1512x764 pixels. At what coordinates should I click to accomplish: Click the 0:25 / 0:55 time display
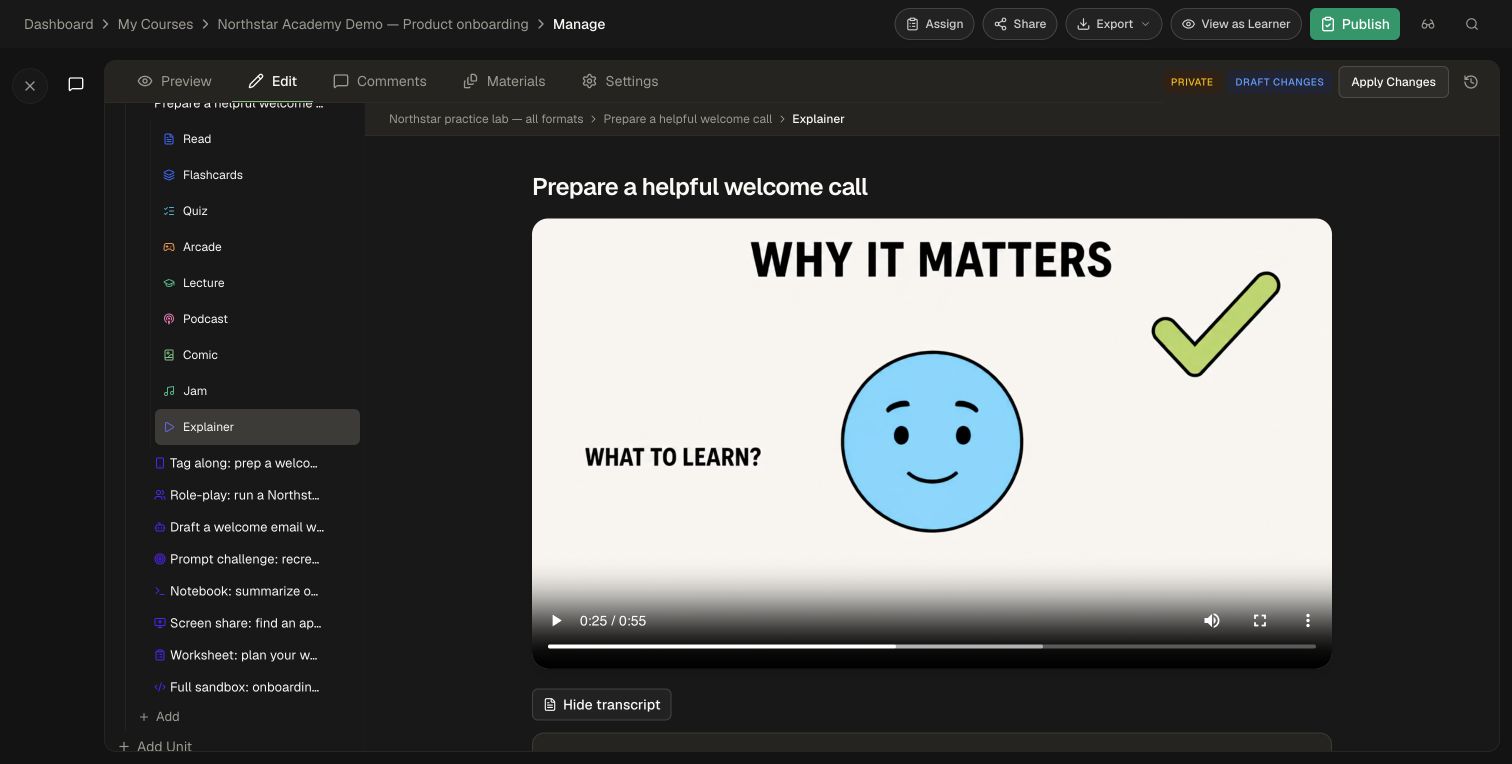(x=613, y=621)
